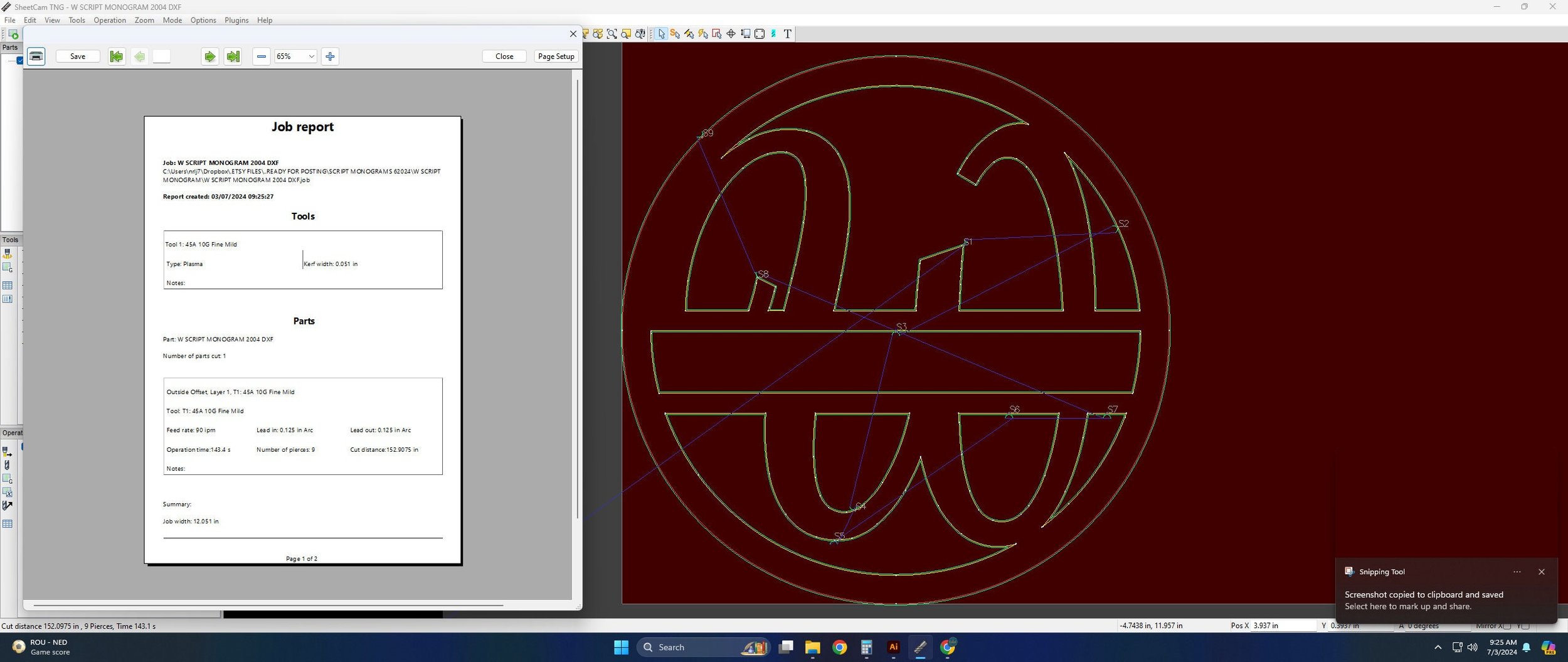Click the operations table icon at panel bottom

8,524
